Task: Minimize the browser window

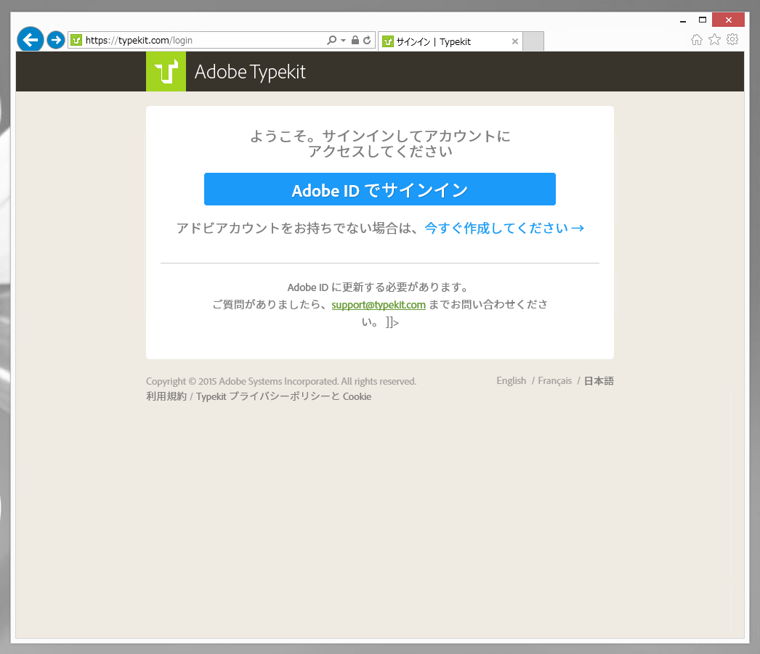Action: (x=683, y=20)
